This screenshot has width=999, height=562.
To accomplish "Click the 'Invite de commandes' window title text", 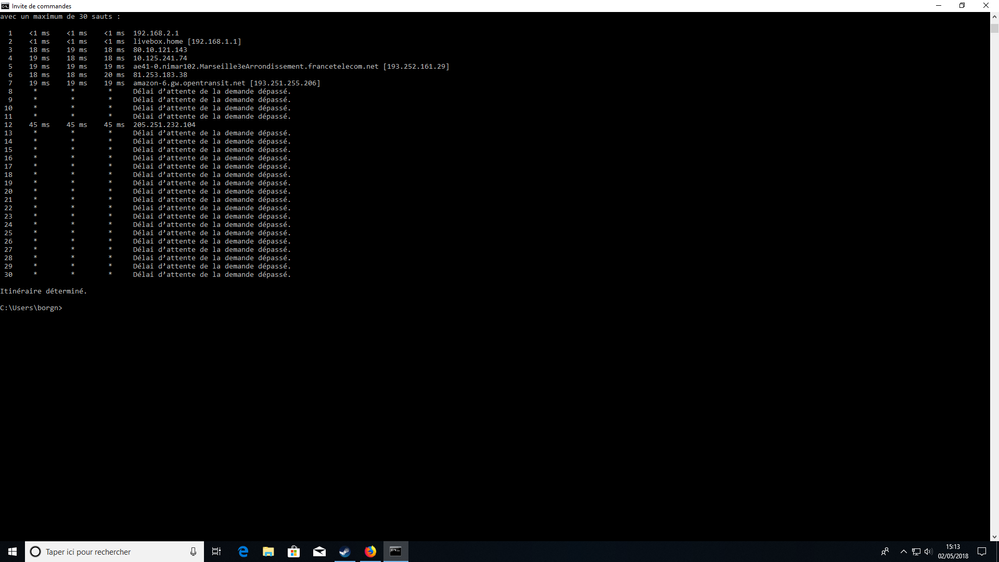I will (41, 6).
